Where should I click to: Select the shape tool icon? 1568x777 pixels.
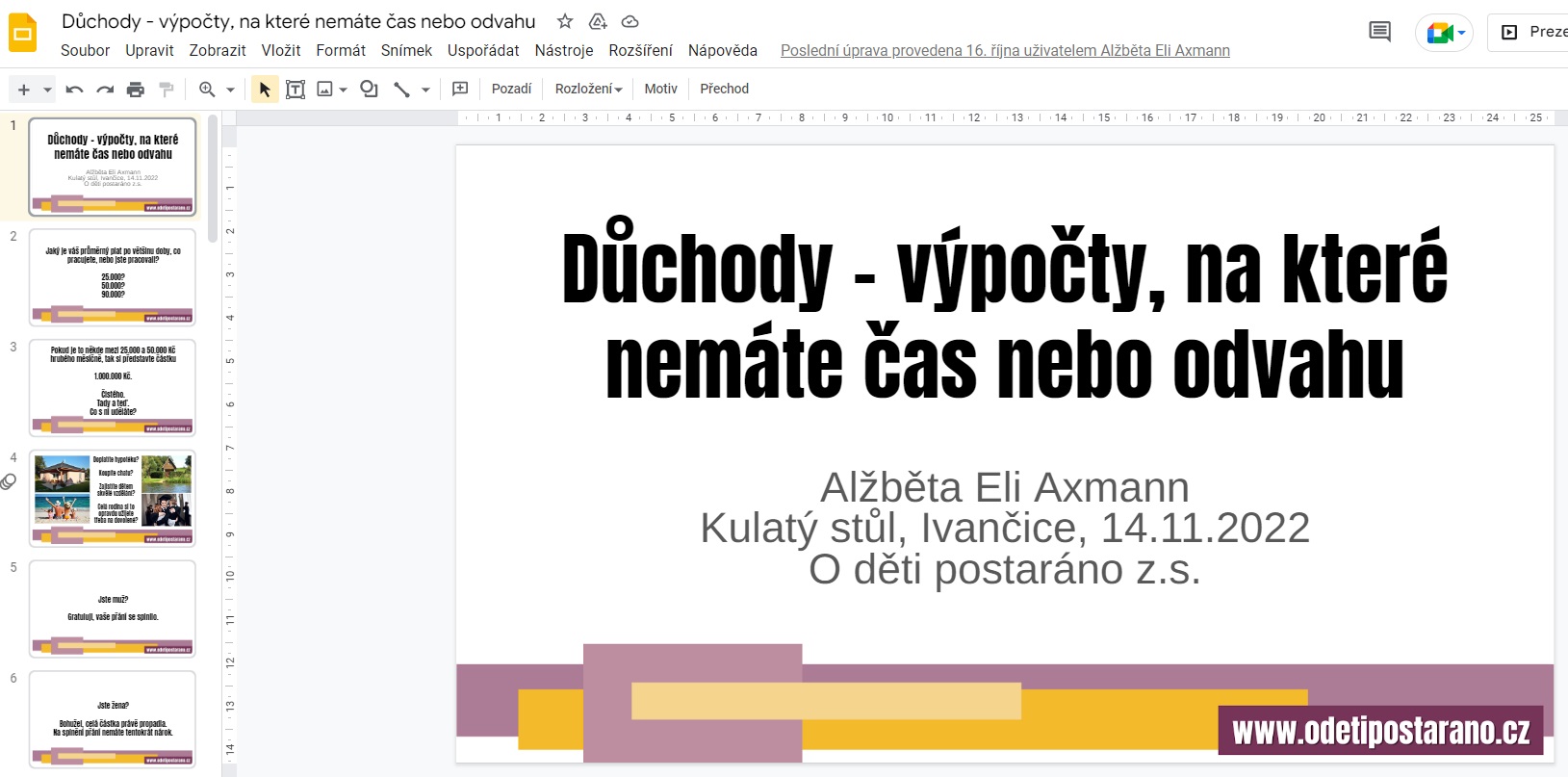click(x=369, y=90)
